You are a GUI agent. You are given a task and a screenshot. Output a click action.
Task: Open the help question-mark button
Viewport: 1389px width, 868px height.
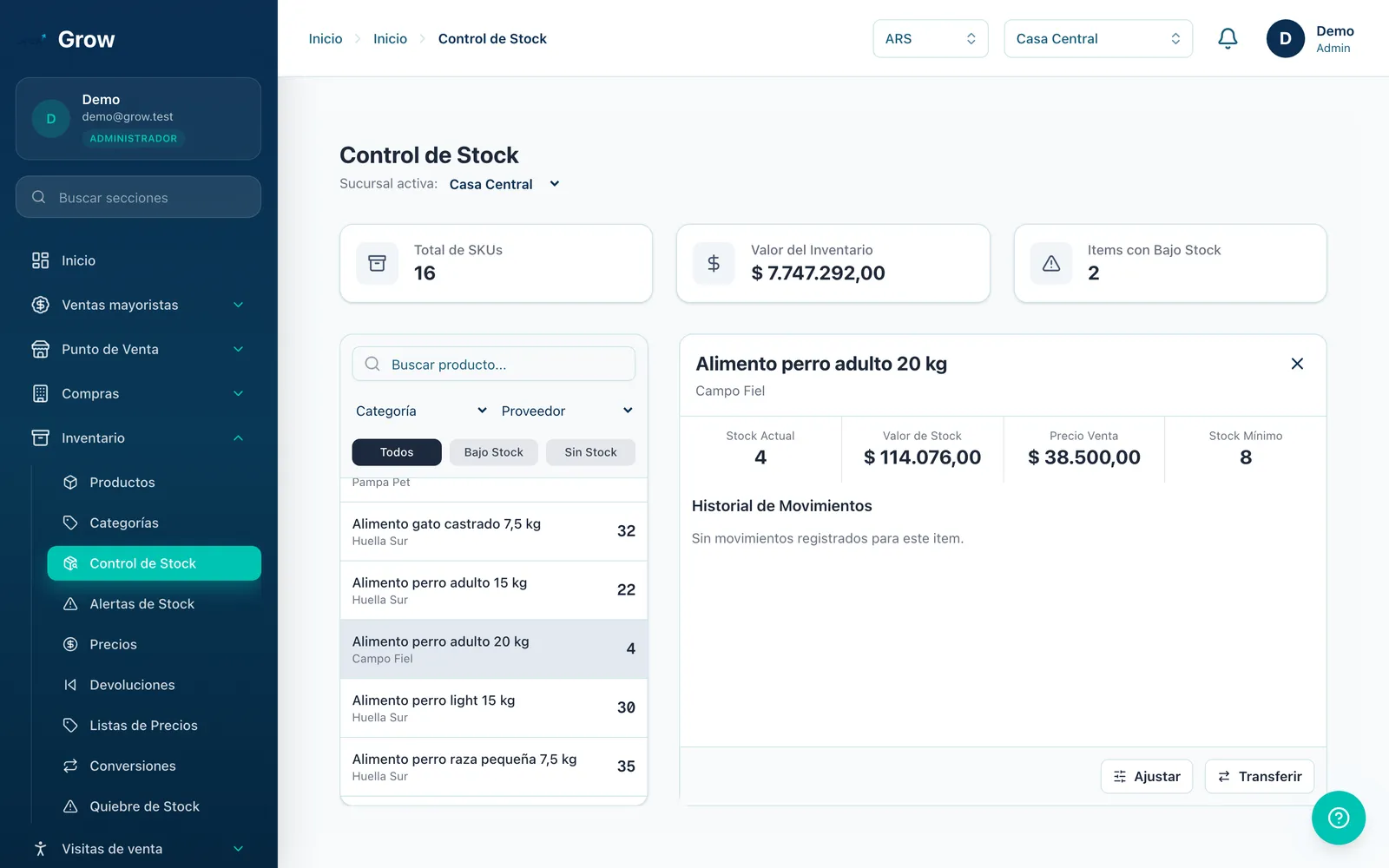[x=1339, y=818]
